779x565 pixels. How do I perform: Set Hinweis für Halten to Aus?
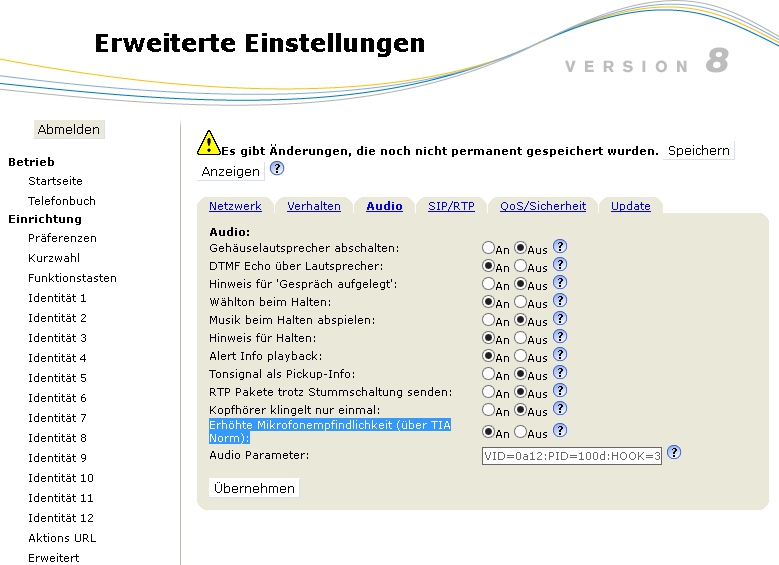pyautogui.click(x=520, y=339)
